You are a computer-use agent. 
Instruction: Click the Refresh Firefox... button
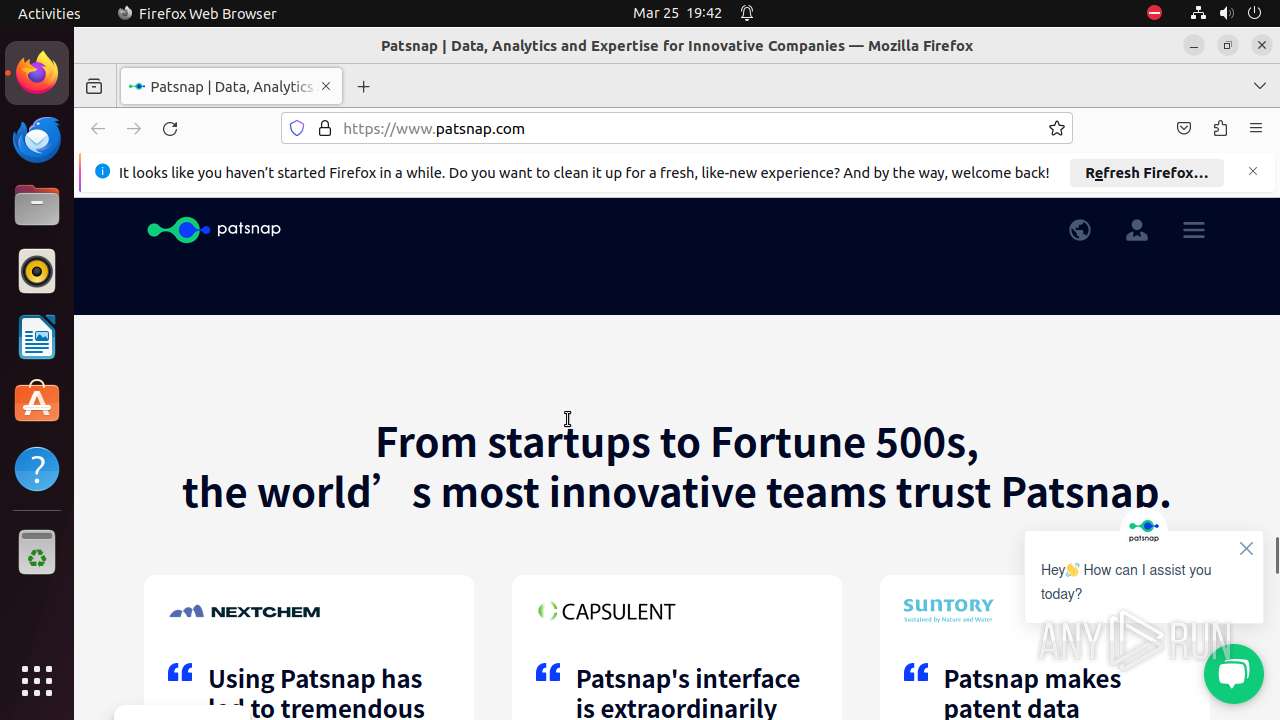(x=1147, y=172)
